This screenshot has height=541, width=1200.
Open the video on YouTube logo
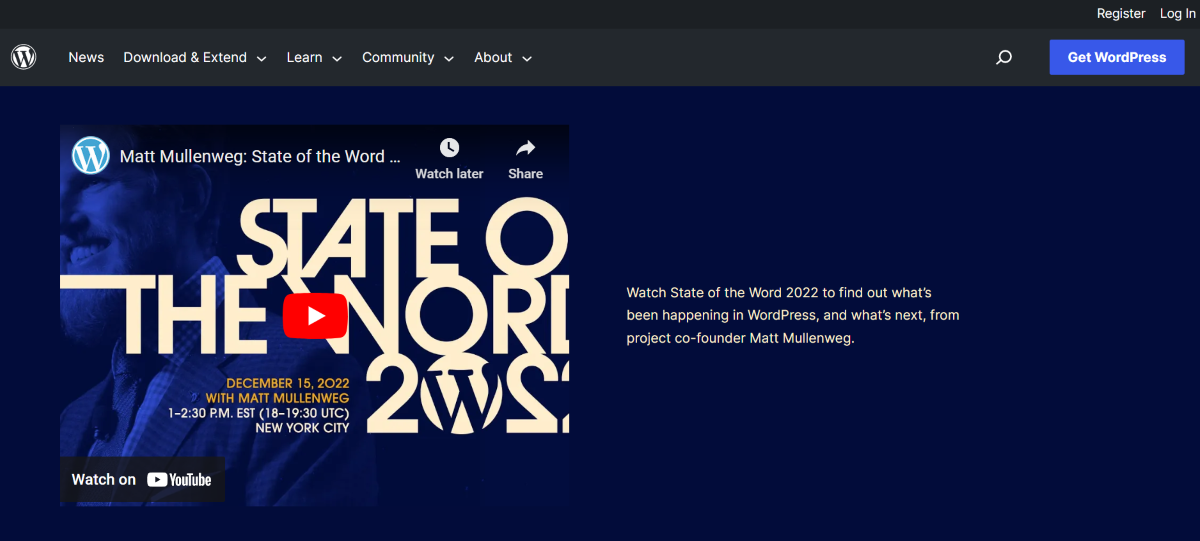coord(180,480)
